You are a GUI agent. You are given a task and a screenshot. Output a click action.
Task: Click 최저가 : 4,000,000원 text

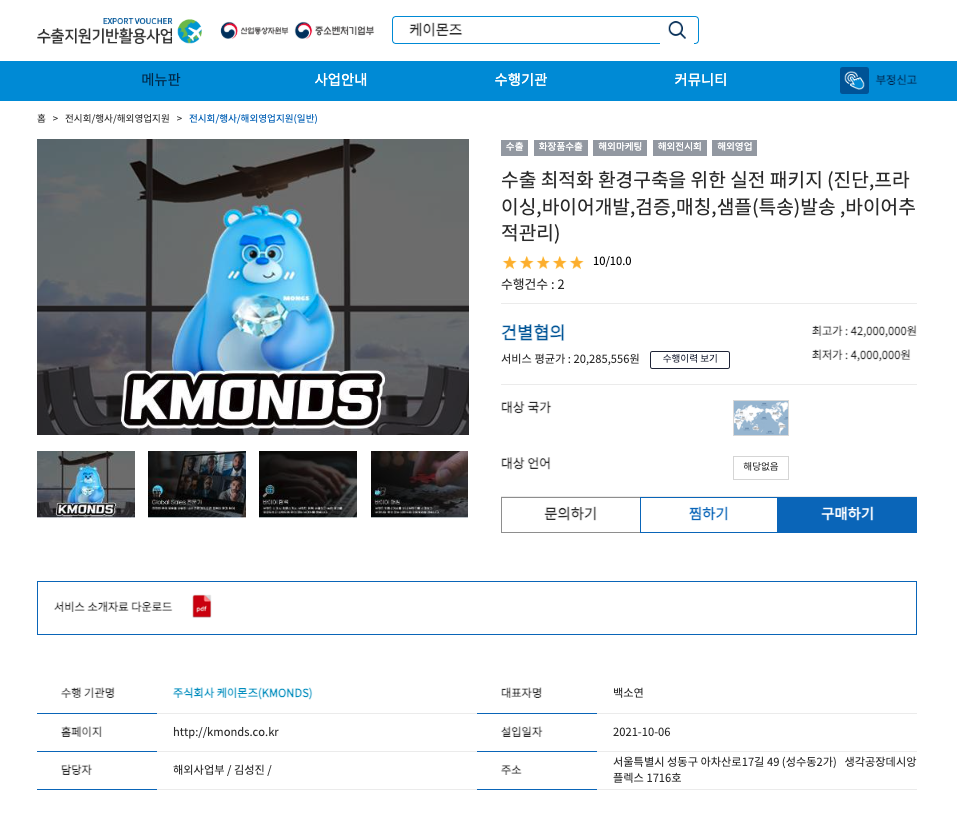point(861,355)
